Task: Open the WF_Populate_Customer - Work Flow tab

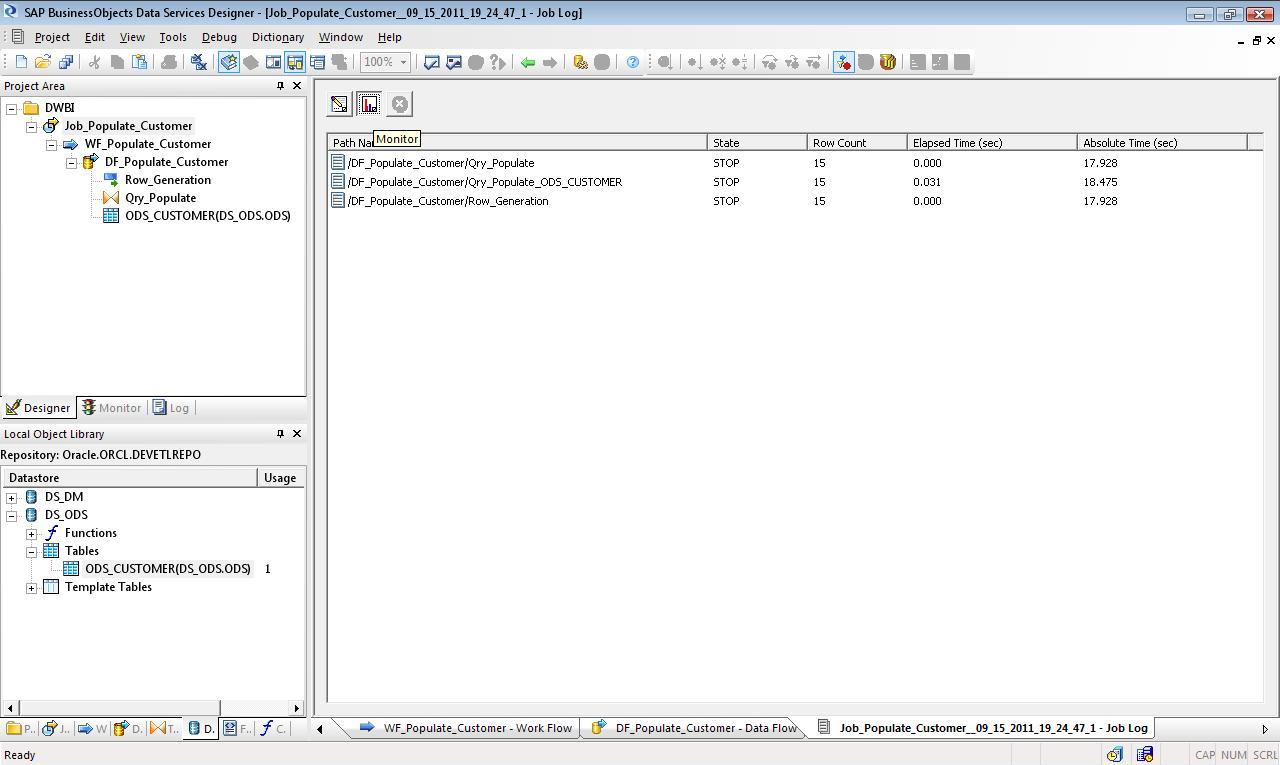Action: pyautogui.click(x=466, y=728)
